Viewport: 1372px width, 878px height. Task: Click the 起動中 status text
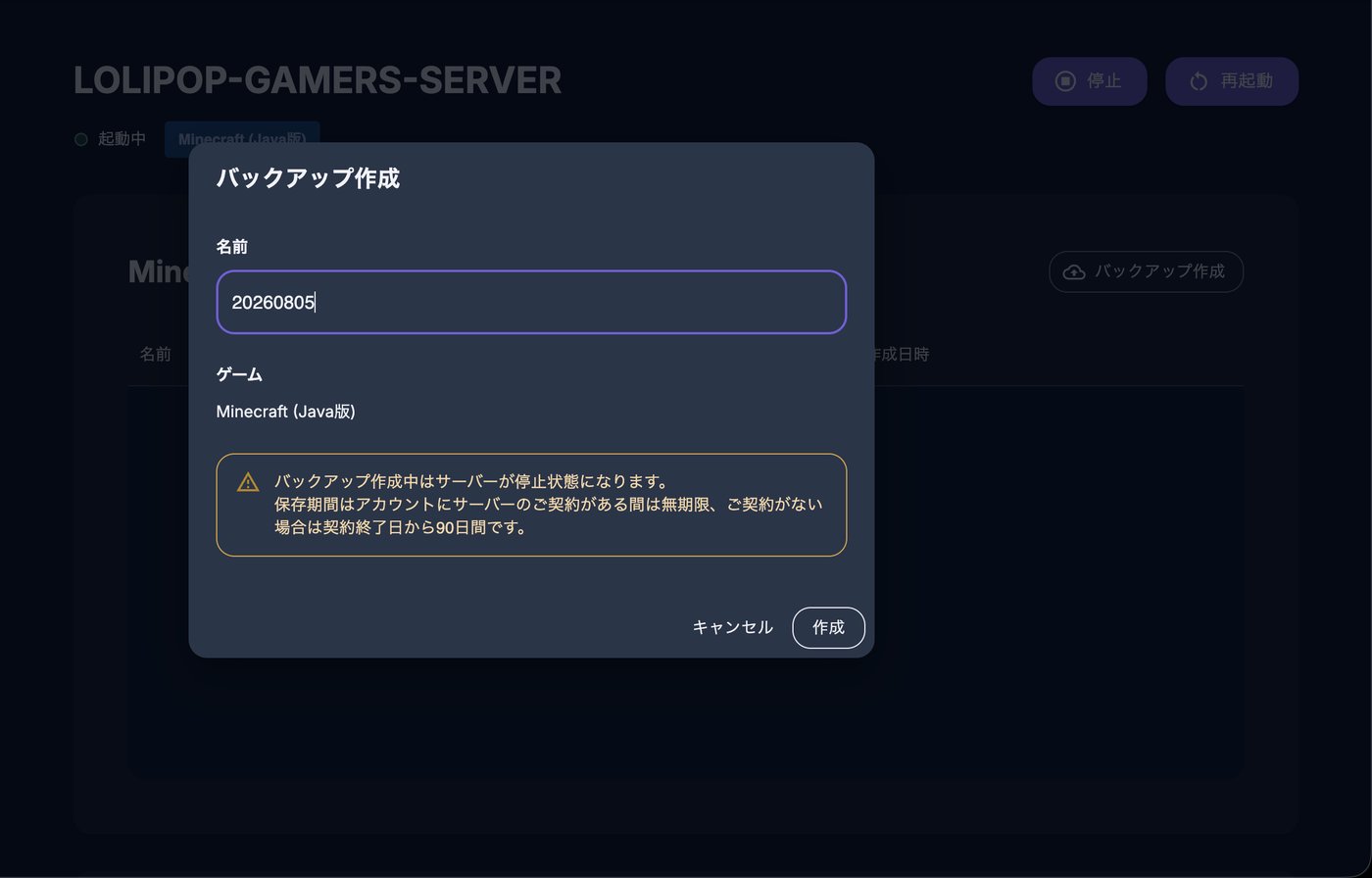pyautogui.click(x=122, y=139)
